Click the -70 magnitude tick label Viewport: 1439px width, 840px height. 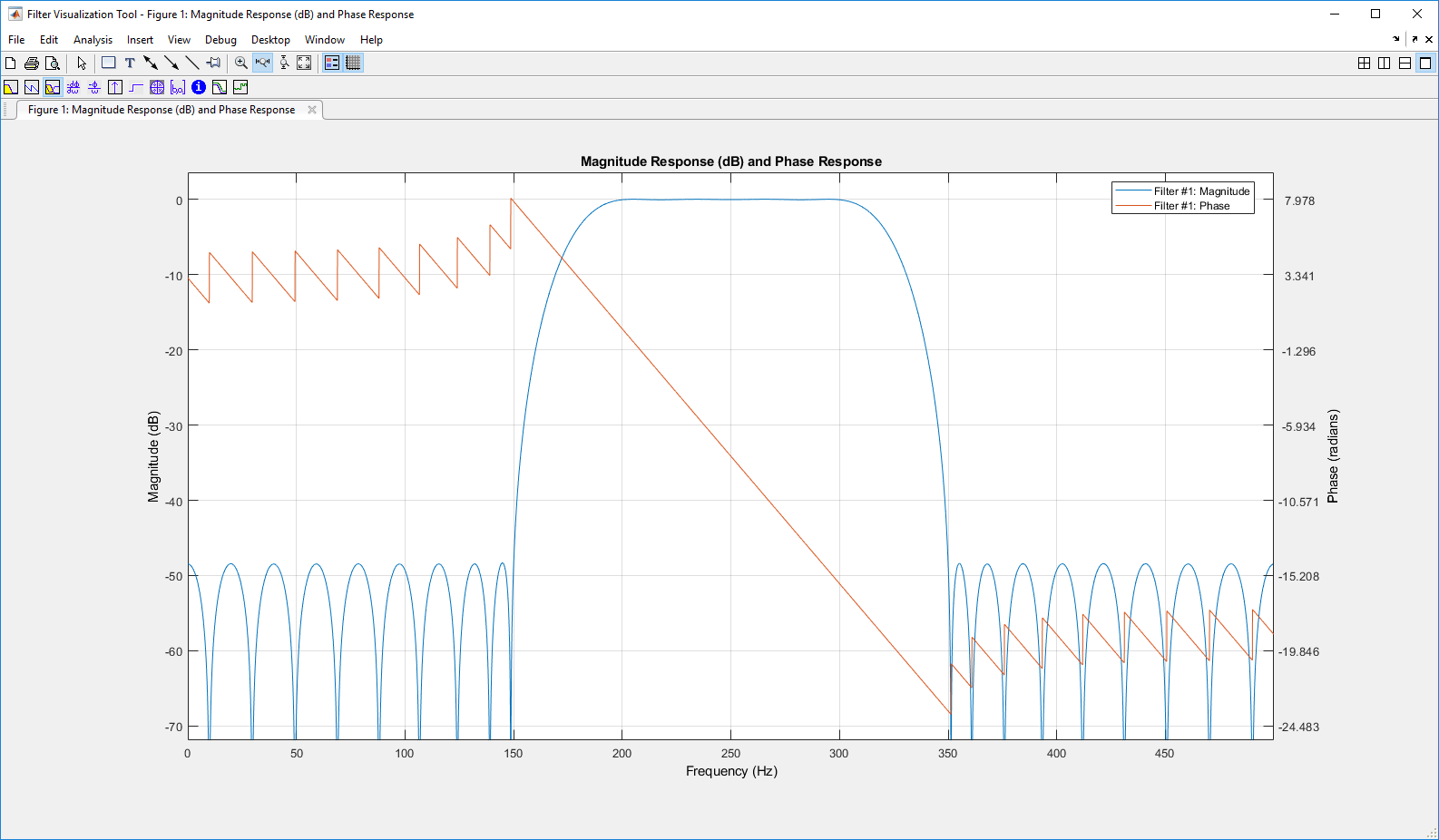[x=174, y=727]
